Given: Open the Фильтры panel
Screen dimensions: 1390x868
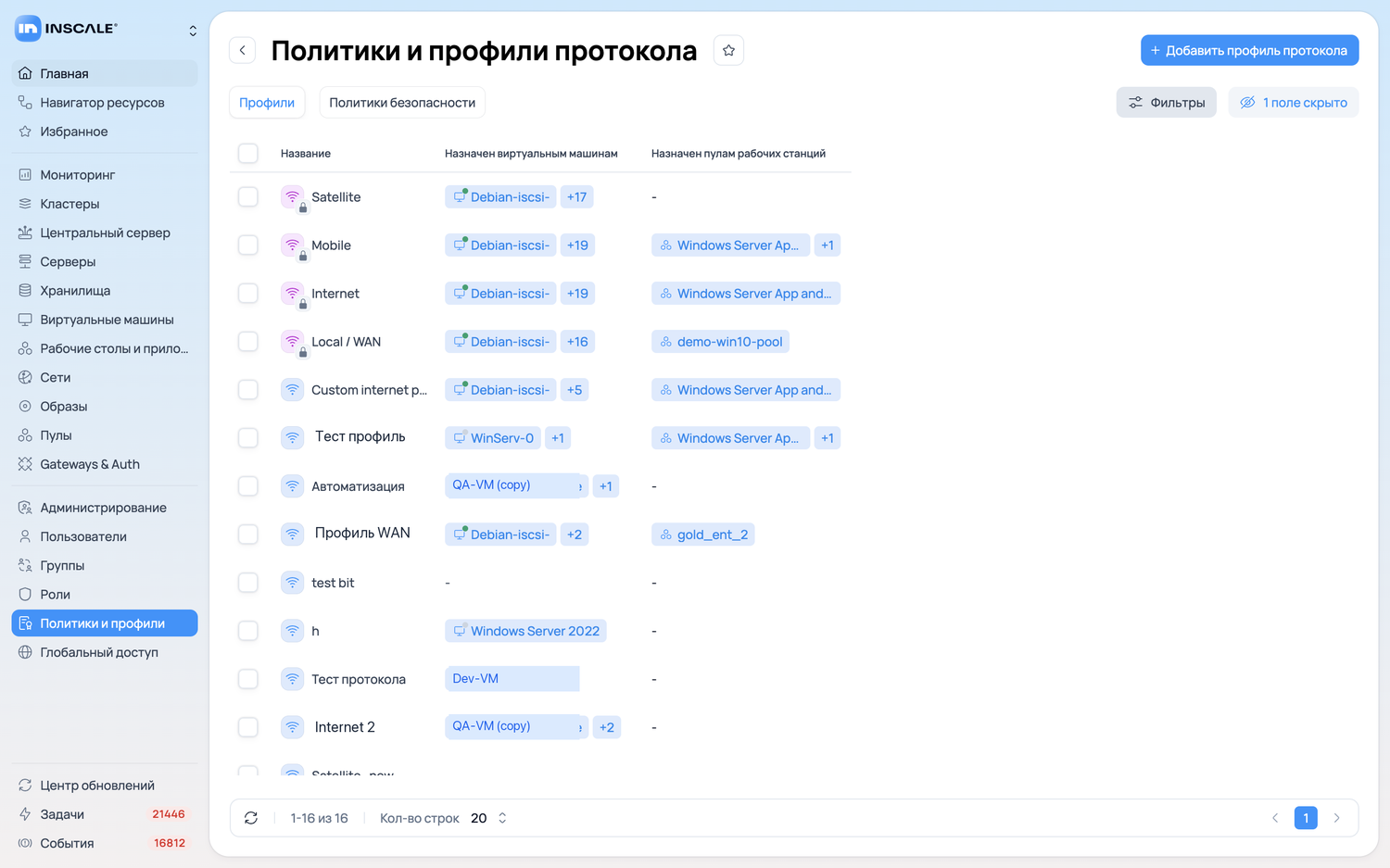Looking at the screenshot, I should click(1166, 102).
